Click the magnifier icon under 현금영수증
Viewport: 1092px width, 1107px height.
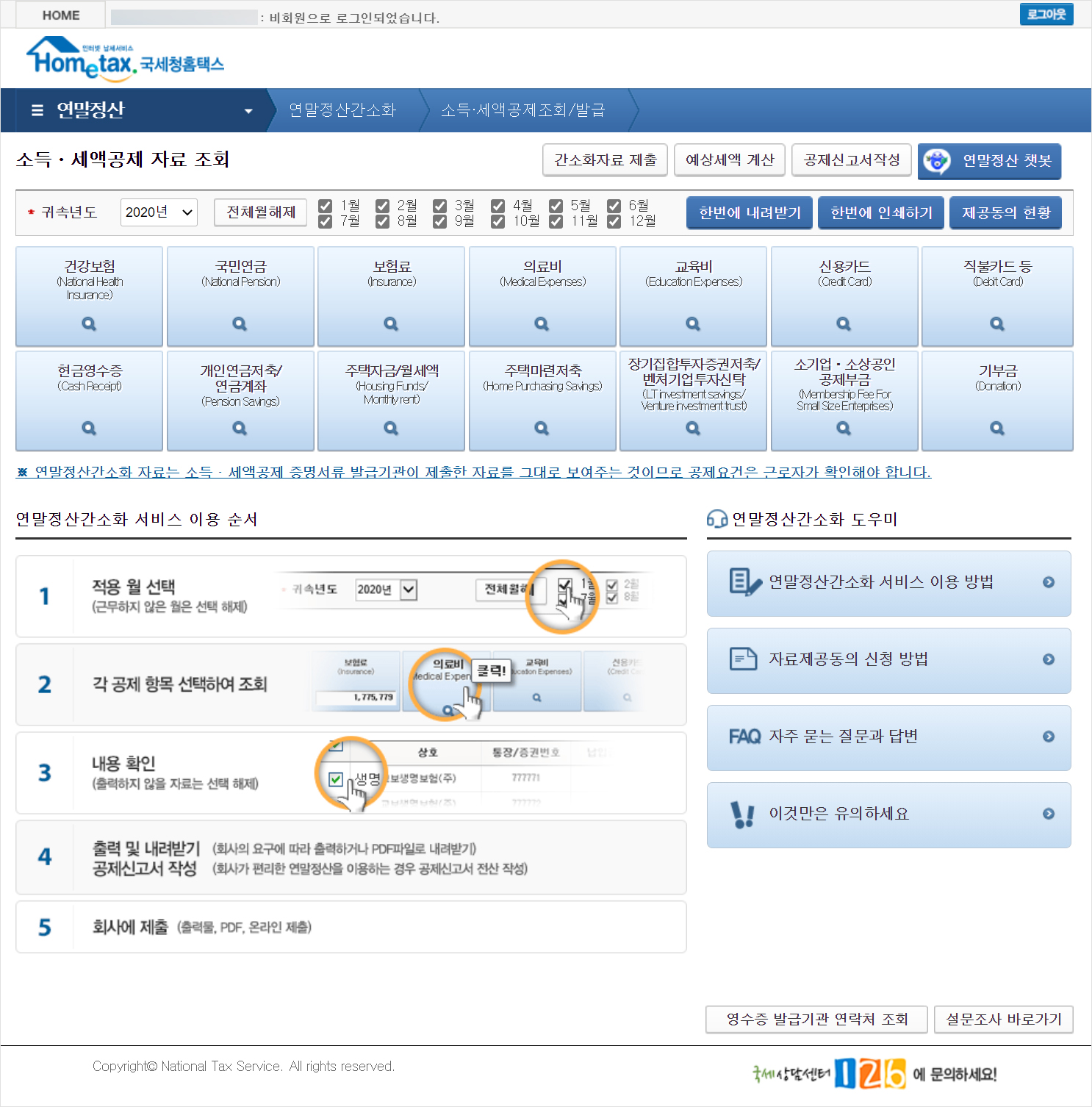89,428
